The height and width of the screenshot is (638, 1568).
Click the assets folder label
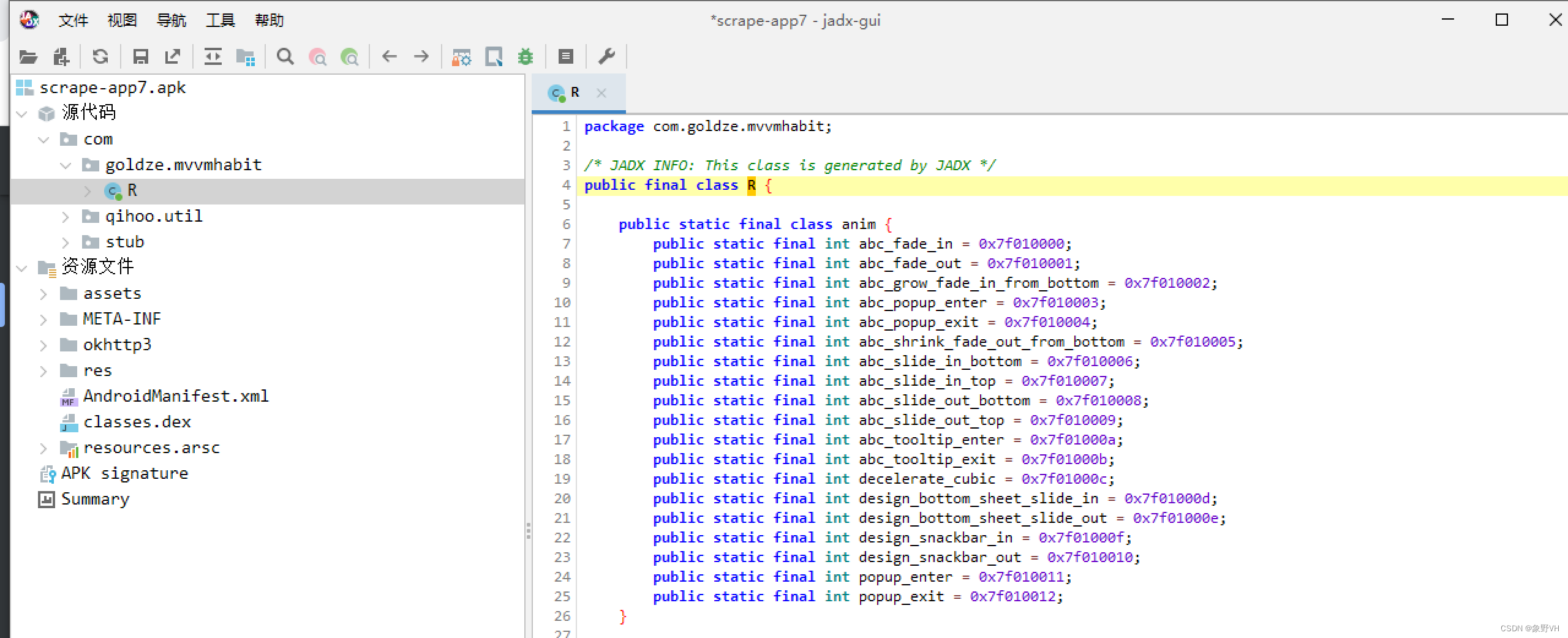tap(112, 293)
